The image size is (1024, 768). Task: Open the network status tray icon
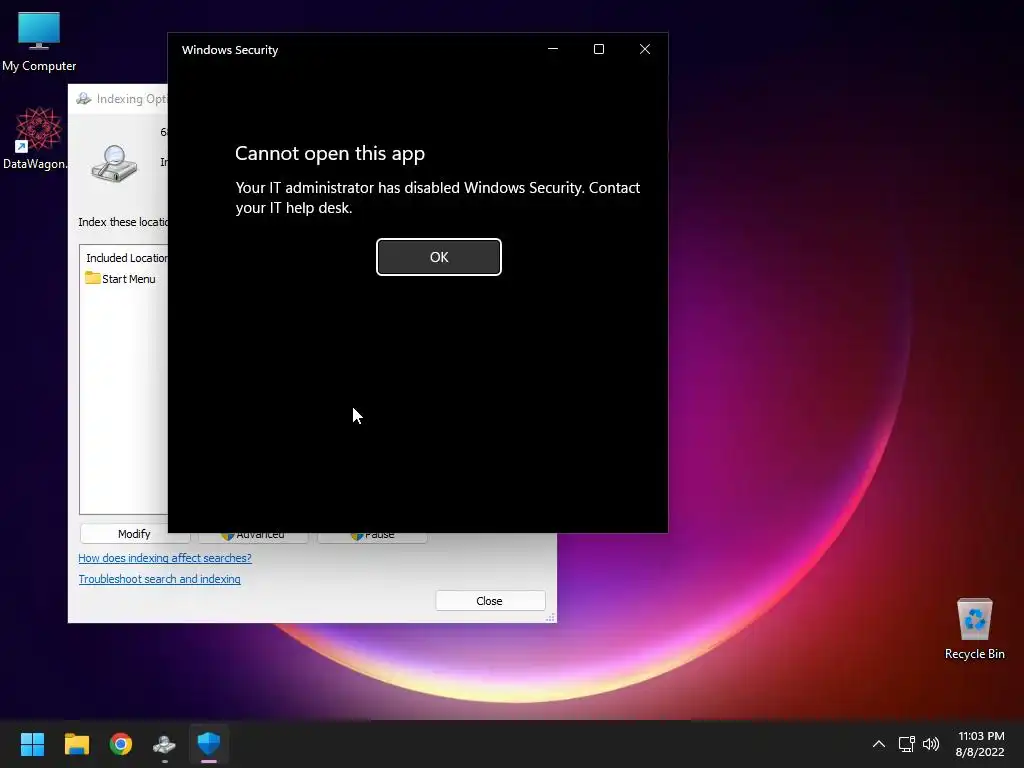(906, 744)
